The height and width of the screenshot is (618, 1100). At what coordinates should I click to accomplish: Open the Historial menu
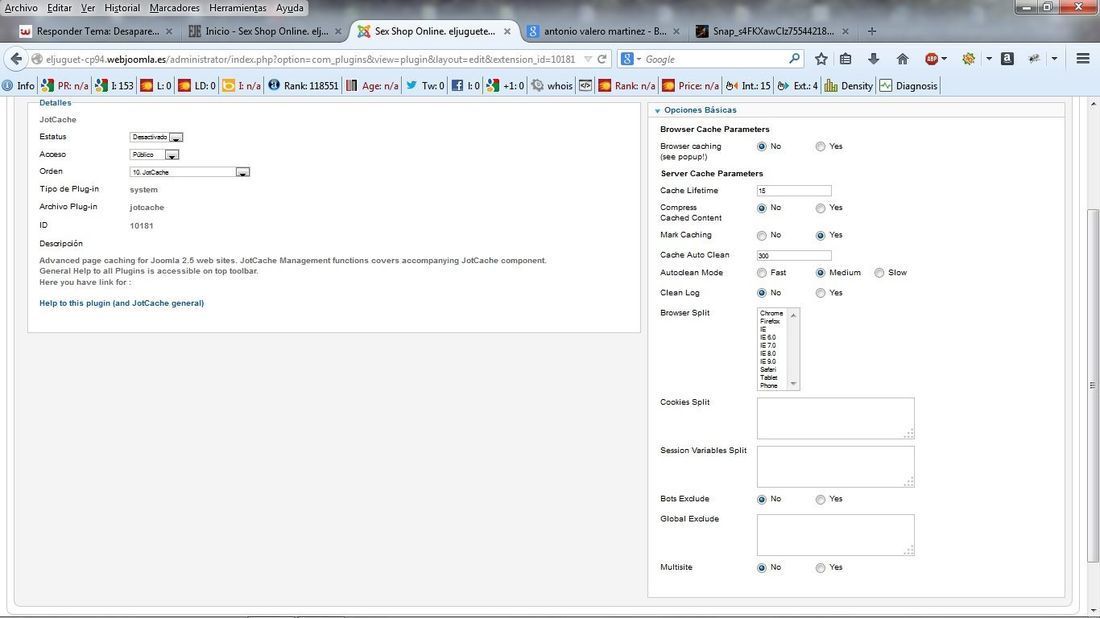tap(122, 8)
